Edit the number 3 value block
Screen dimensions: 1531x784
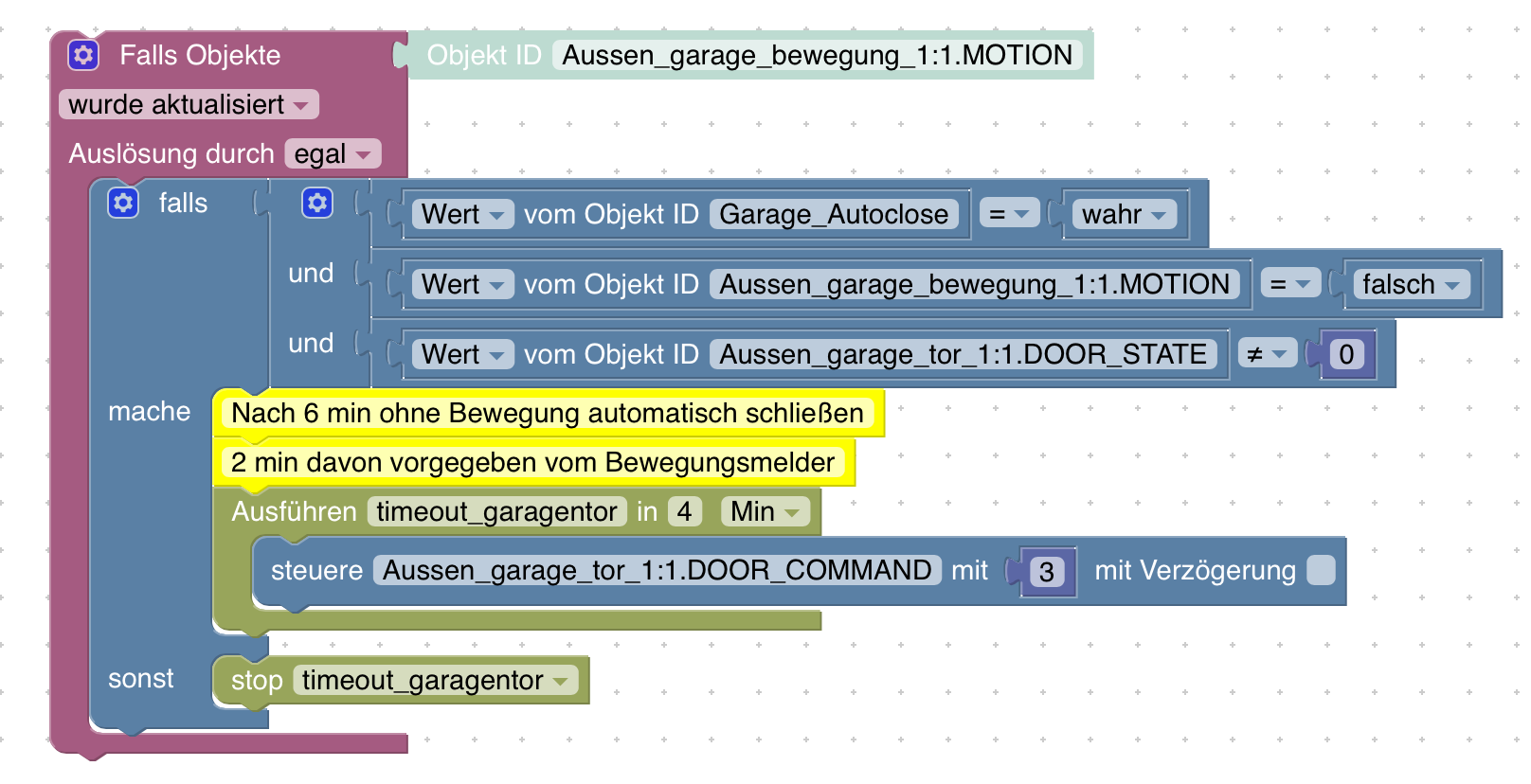point(1047,571)
